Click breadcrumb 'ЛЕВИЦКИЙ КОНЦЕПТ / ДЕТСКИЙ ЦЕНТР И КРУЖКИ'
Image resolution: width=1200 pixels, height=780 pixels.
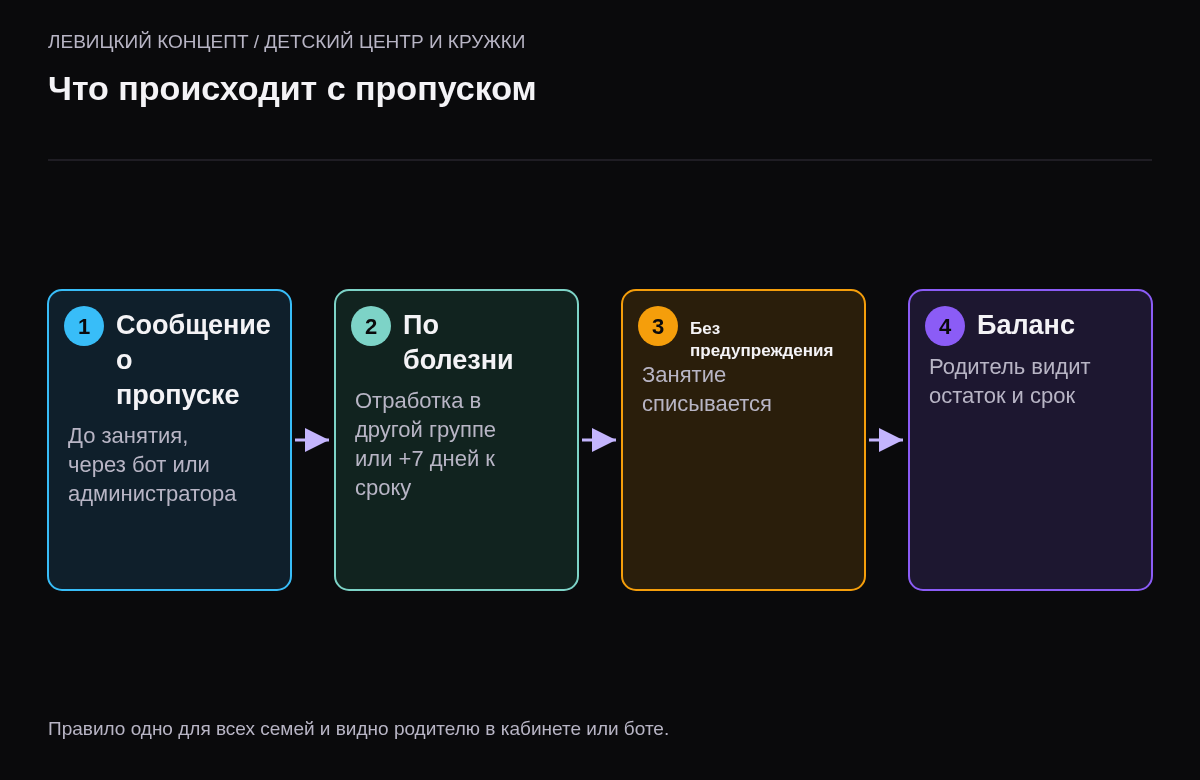pos(286,42)
